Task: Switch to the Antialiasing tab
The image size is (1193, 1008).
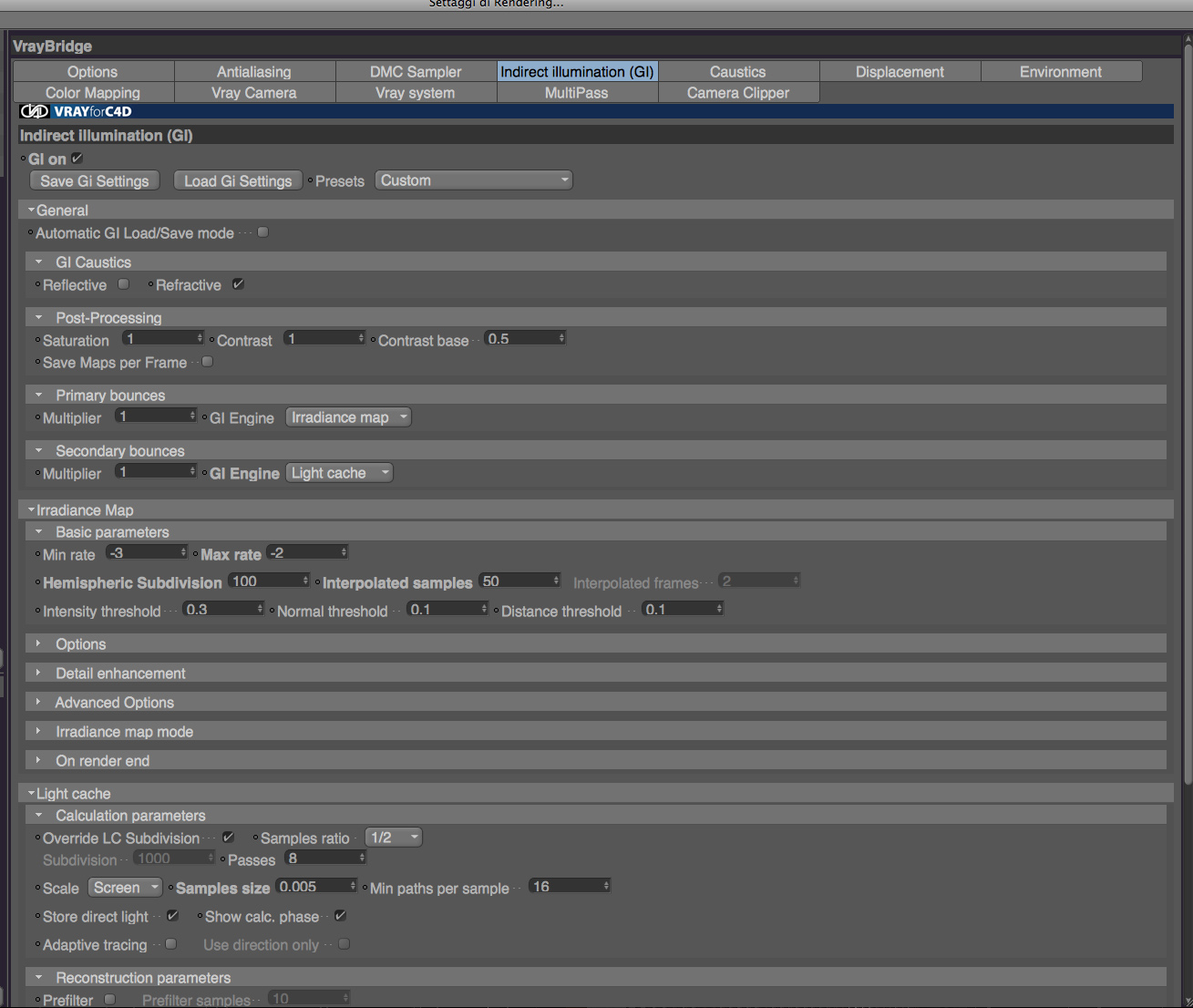Action: pos(254,71)
